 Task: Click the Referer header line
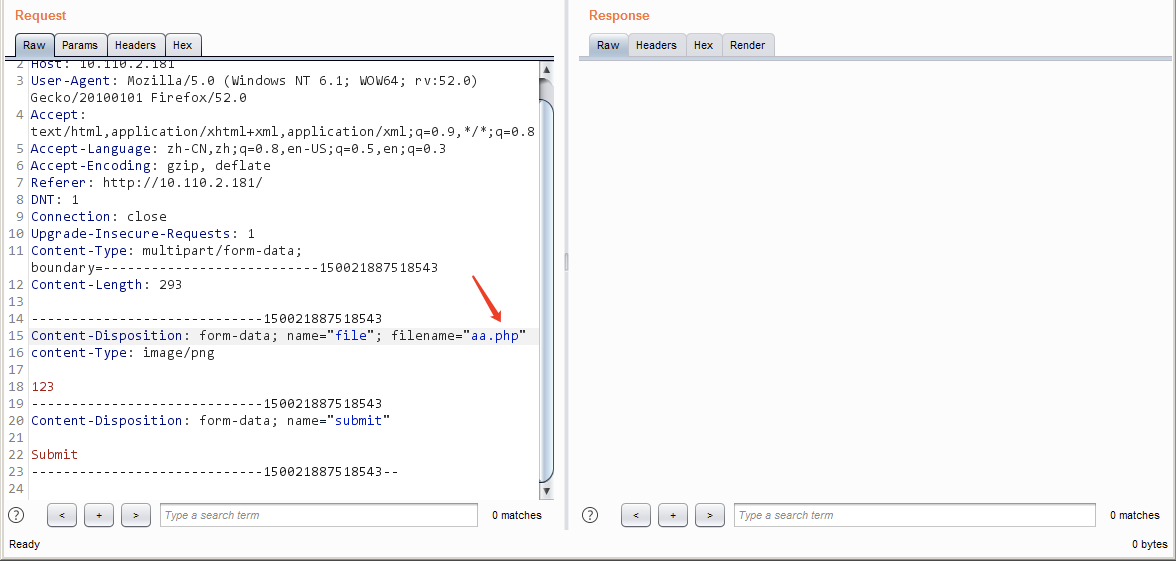pos(147,182)
